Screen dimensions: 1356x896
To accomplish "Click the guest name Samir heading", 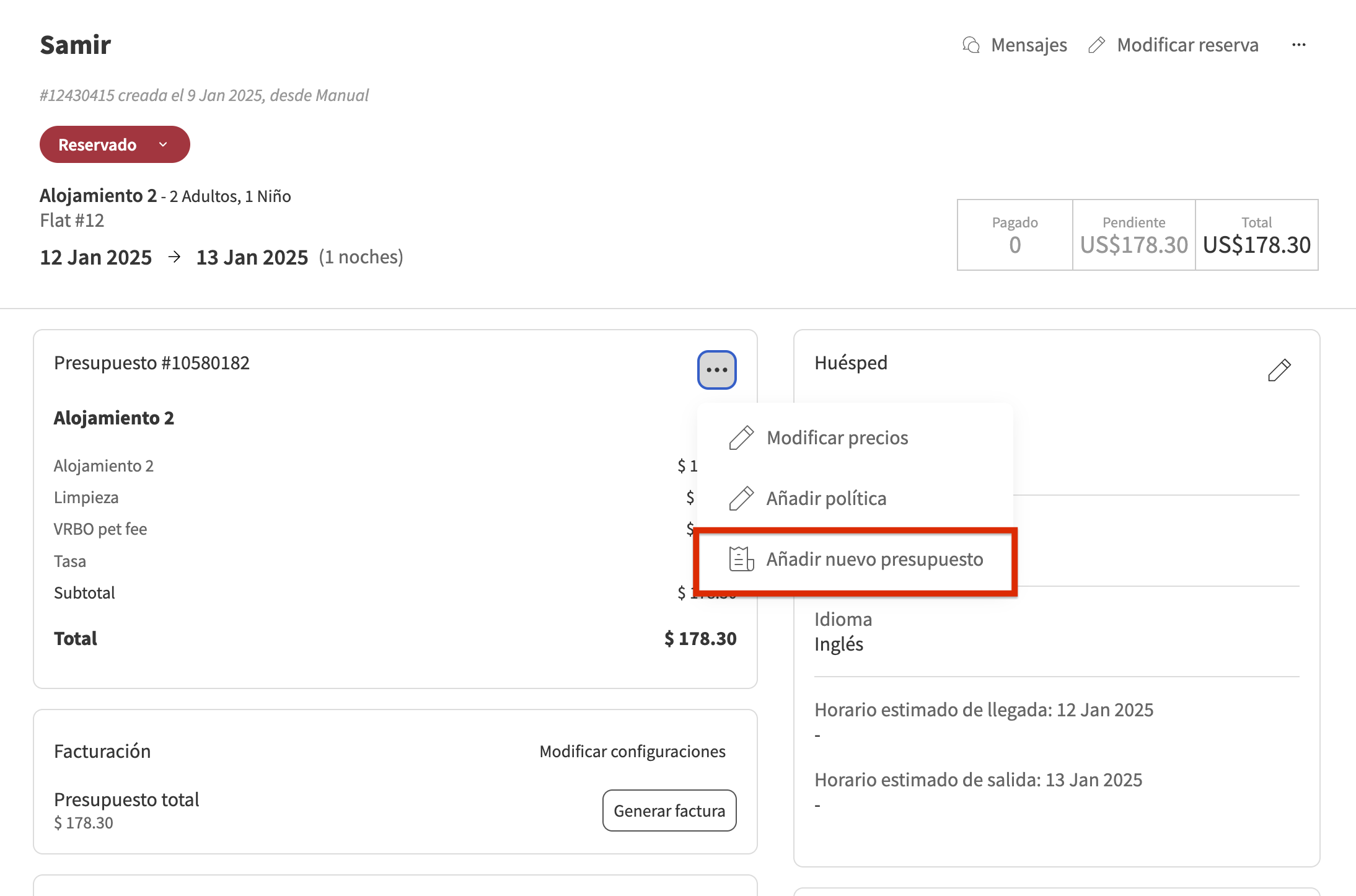I will point(75,44).
